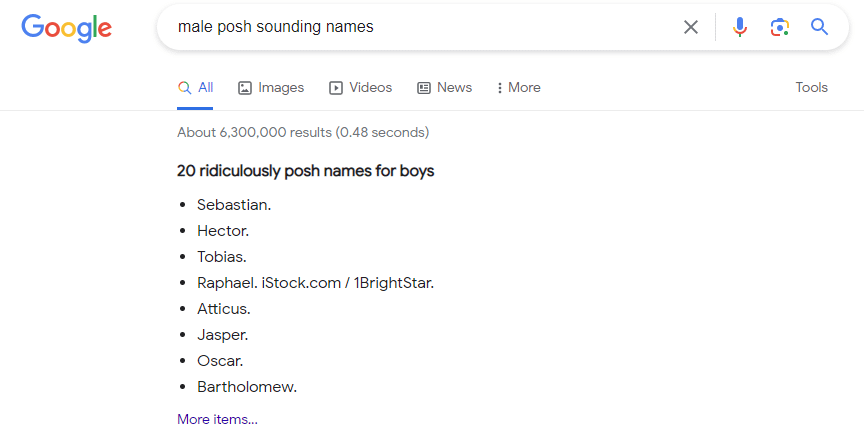
Task: Click the Videos tab play icon
Action: click(336, 88)
